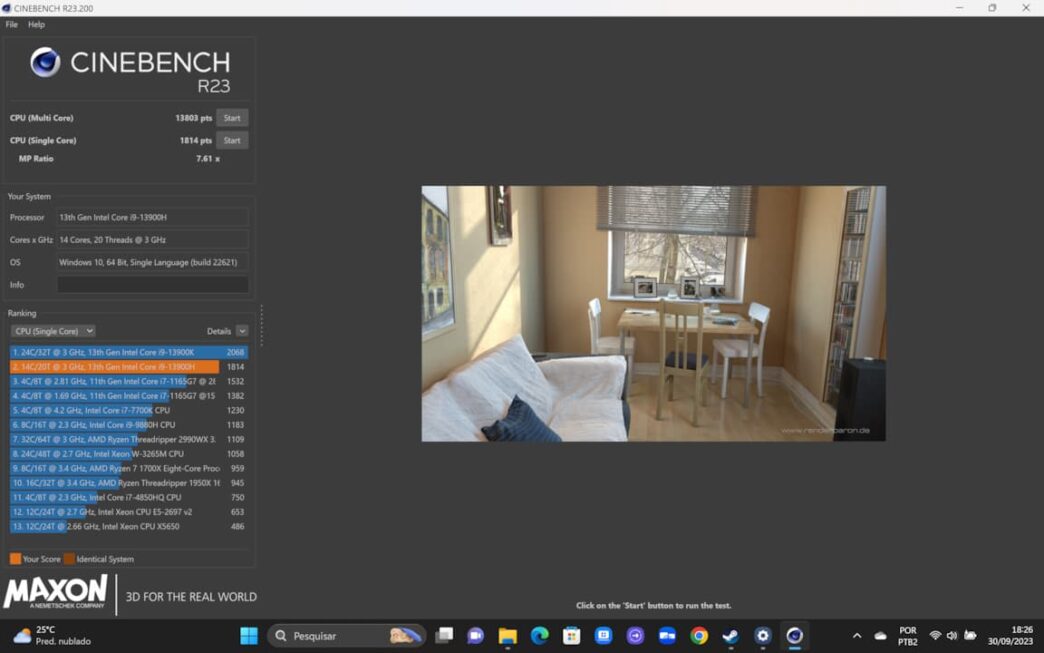Click the battery tray icon
Viewport: 1044px width, 653px height.
[970, 636]
